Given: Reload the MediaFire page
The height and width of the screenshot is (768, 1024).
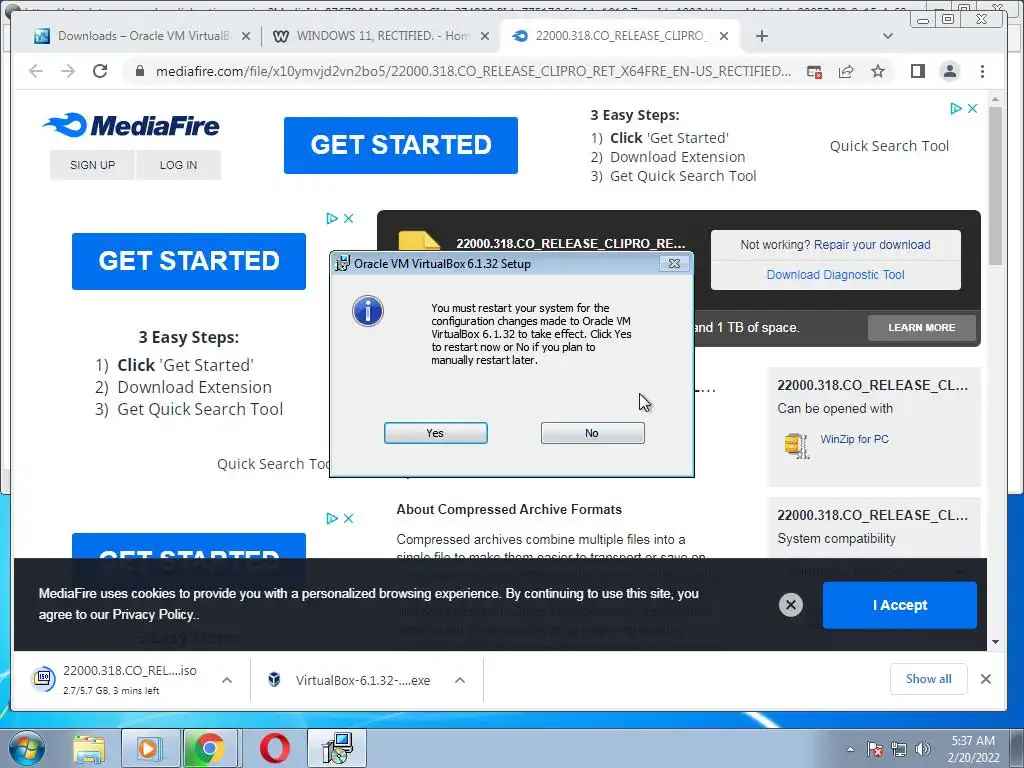Looking at the screenshot, I should (100, 71).
